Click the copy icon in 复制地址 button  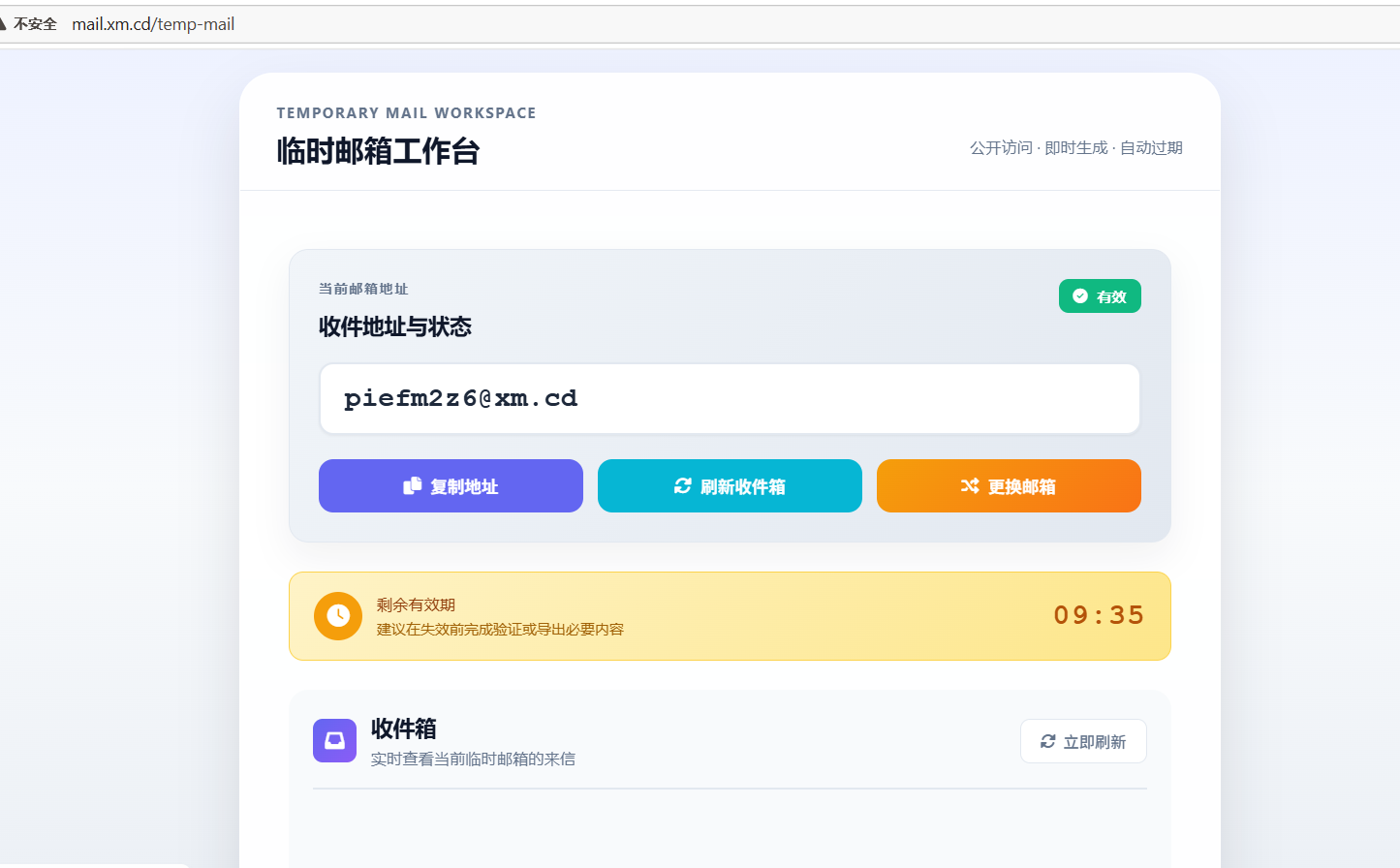click(x=413, y=485)
